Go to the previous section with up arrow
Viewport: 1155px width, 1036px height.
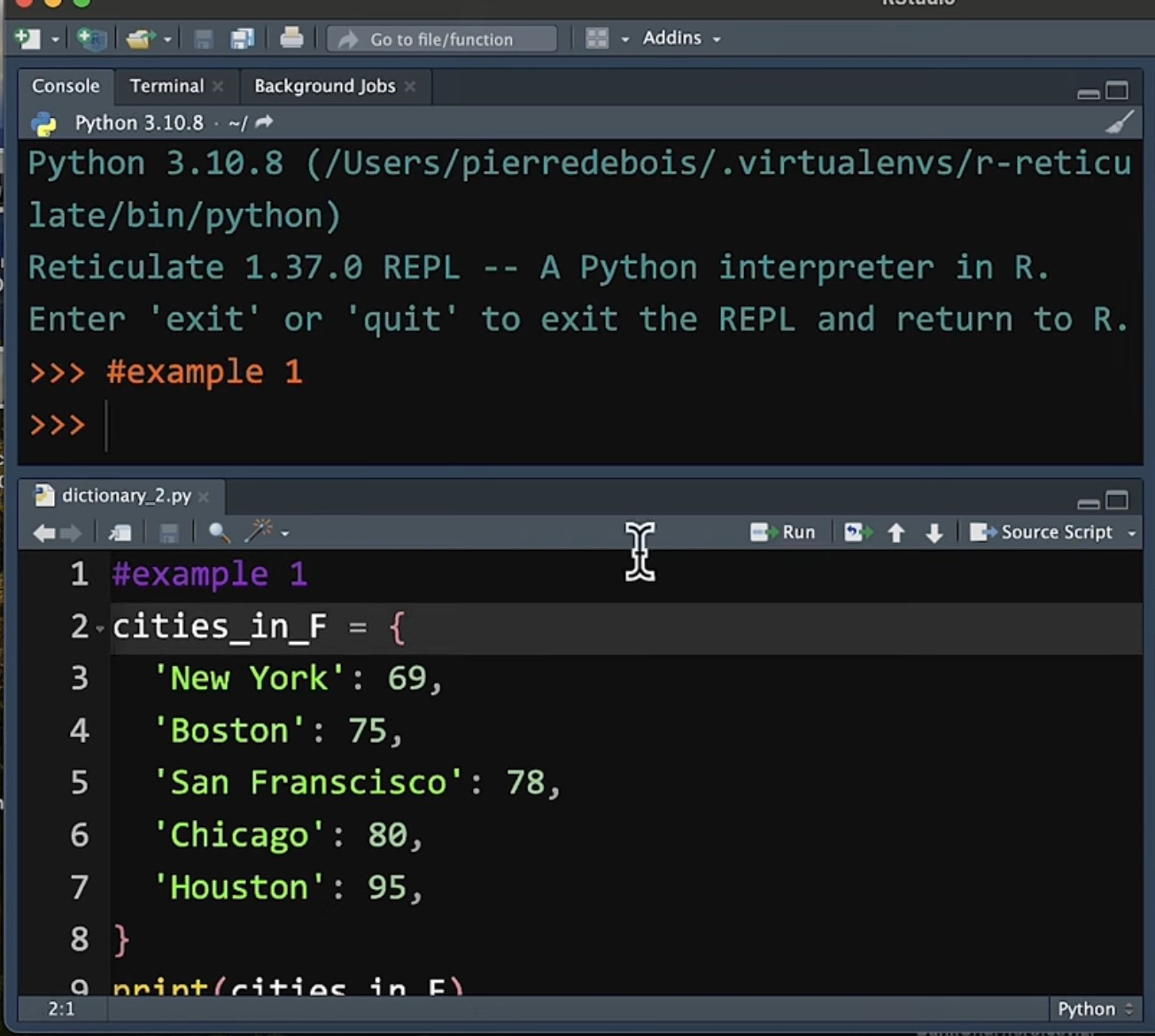(x=896, y=532)
